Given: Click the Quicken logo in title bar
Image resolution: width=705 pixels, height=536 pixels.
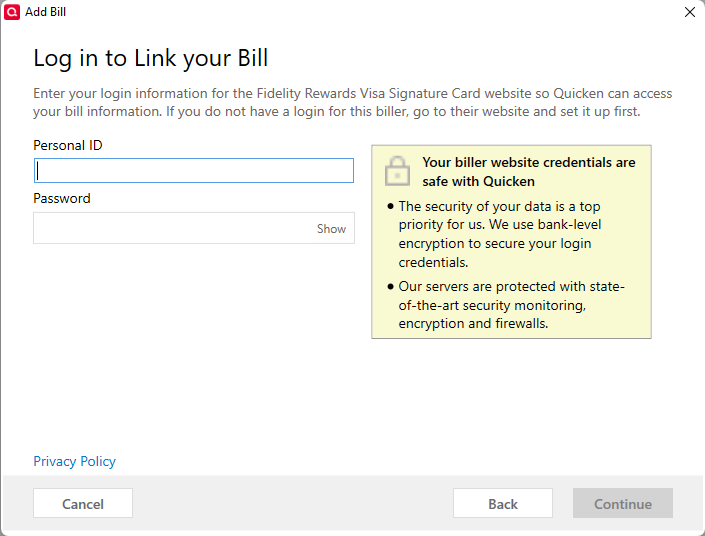Looking at the screenshot, I should coord(12,12).
